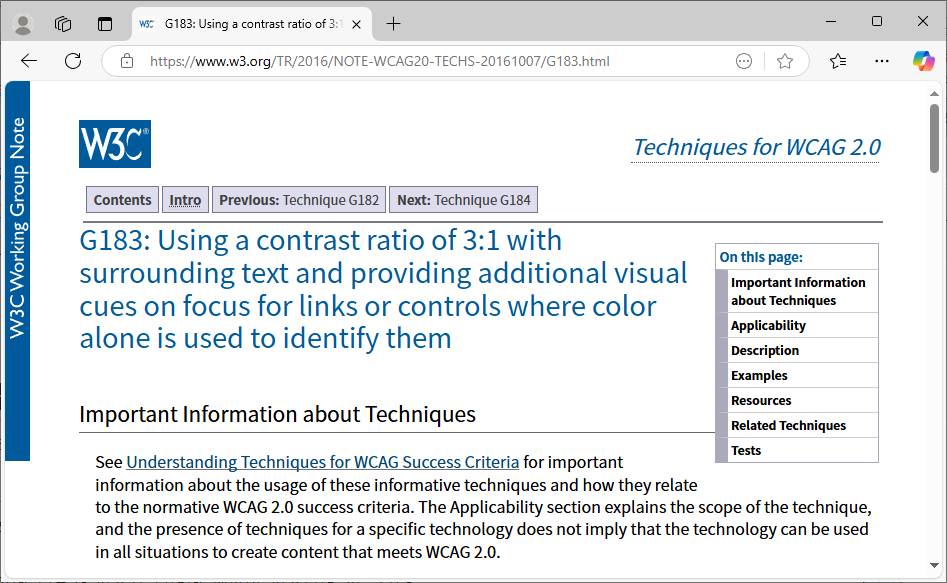Go back using the back arrow
Image resolution: width=947 pixels, height=583 pixels.
[29, 61]
